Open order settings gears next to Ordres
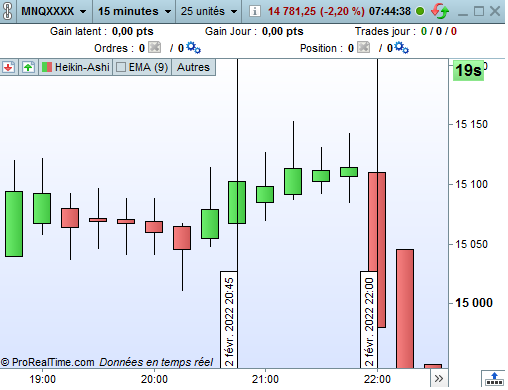 pos(193,47)
